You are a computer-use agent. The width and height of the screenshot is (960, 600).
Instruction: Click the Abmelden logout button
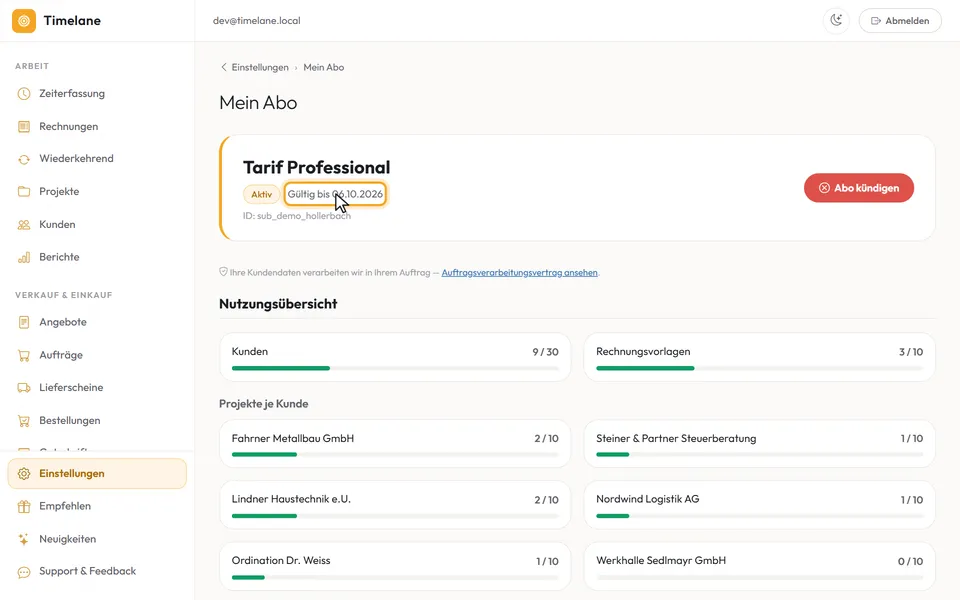pyautogui.click(x=900, y=21)
